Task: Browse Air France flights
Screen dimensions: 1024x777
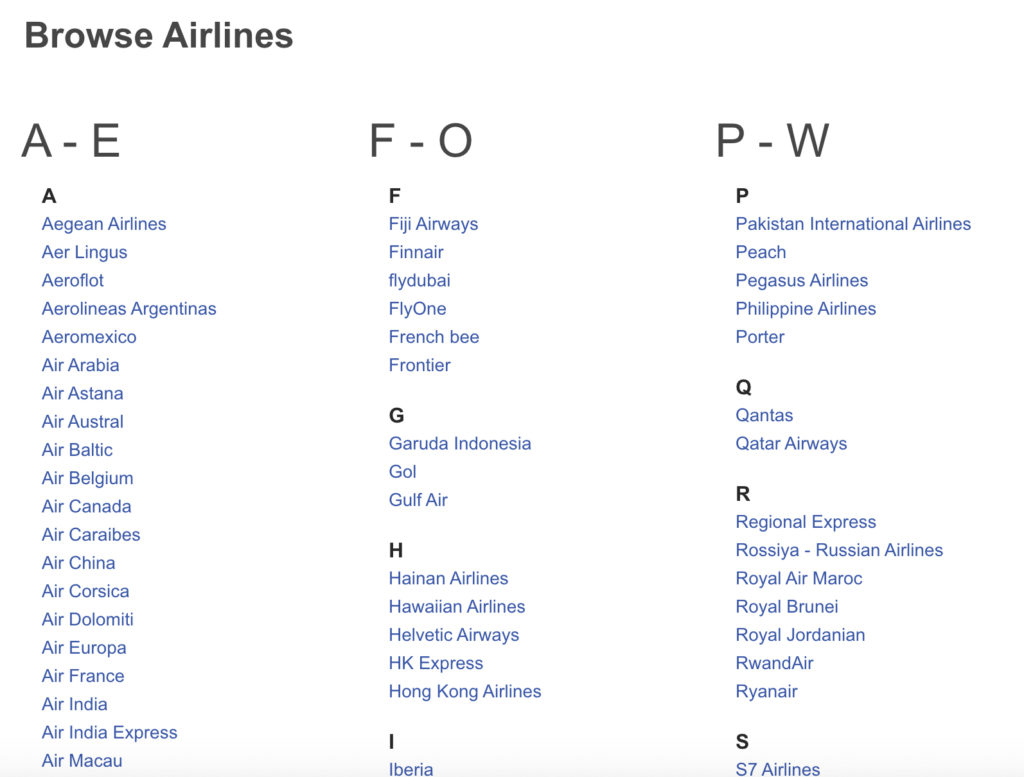Action: [x=82, y=676]
